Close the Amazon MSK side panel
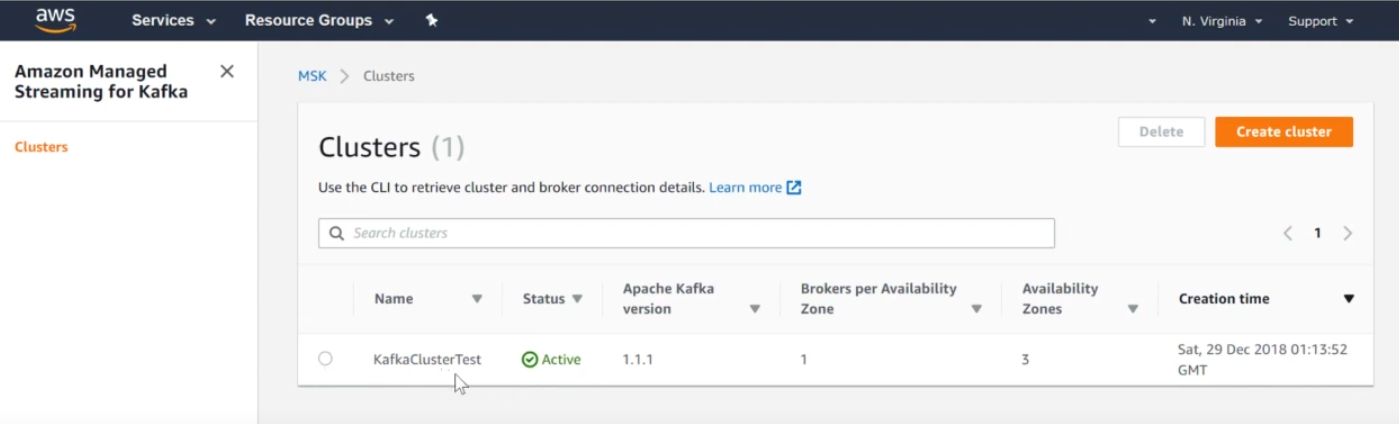This screenshot has height=424, width=1399. coord(227,71)
